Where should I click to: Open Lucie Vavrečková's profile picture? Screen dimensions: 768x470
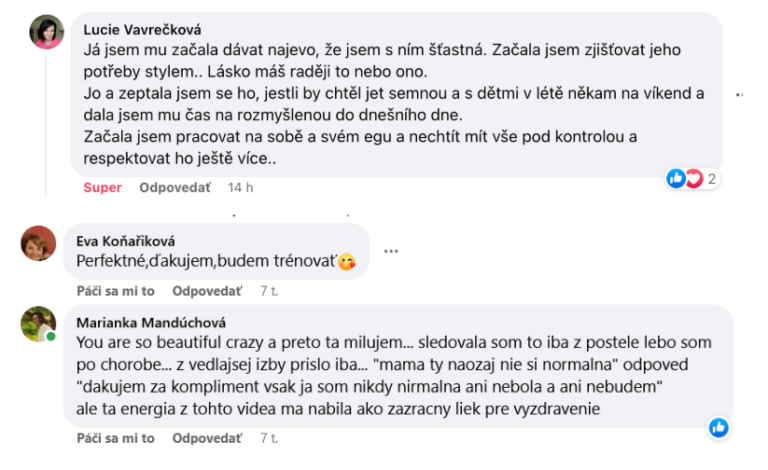click(45, 34)
